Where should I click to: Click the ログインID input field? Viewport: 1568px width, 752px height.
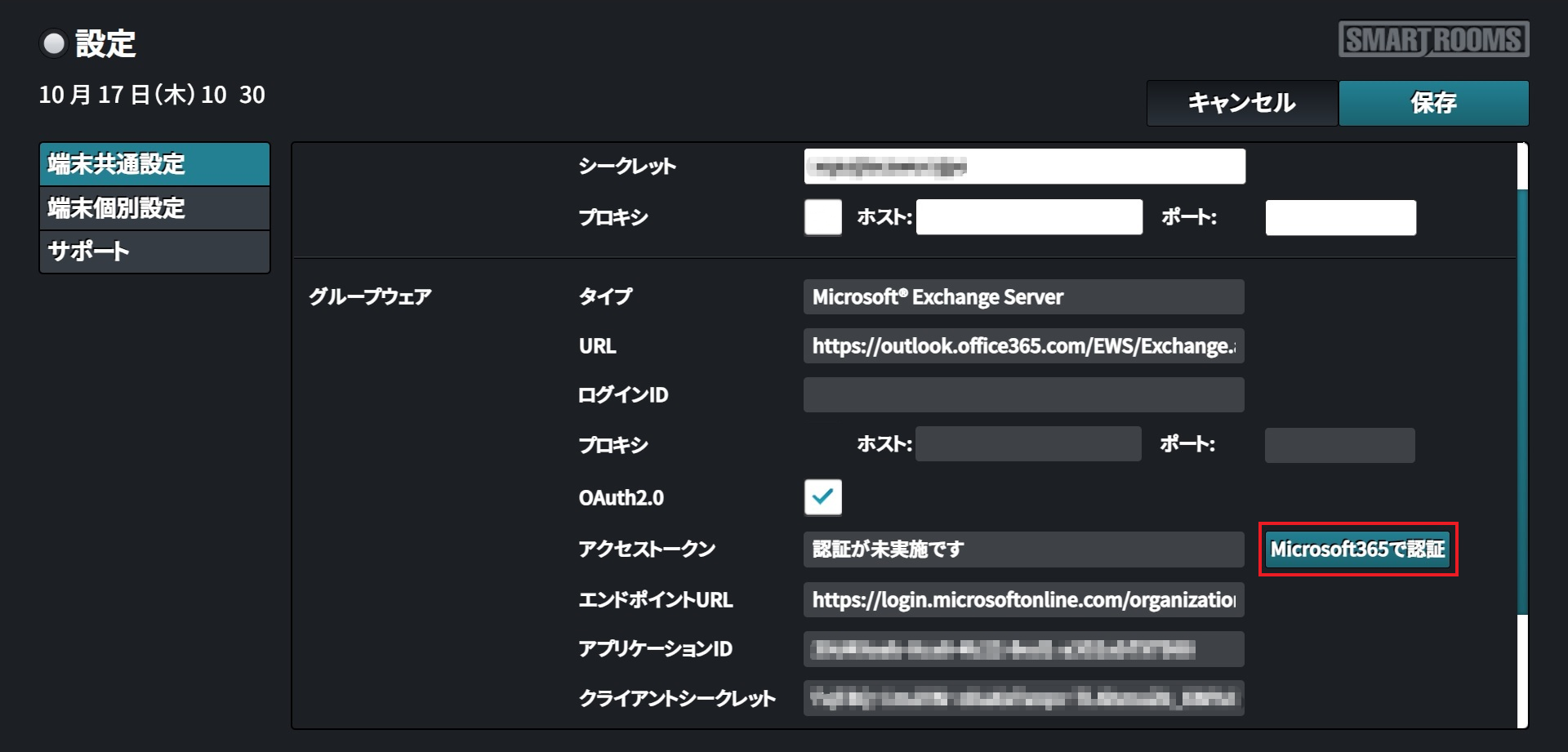click(x=1023, y=395)
